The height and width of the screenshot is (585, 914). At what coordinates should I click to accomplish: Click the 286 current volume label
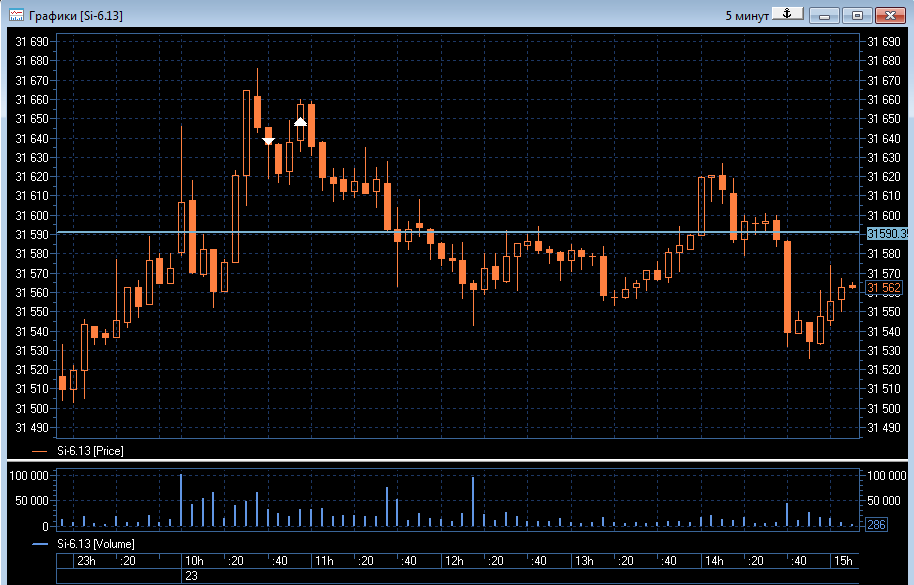(876, 524)
